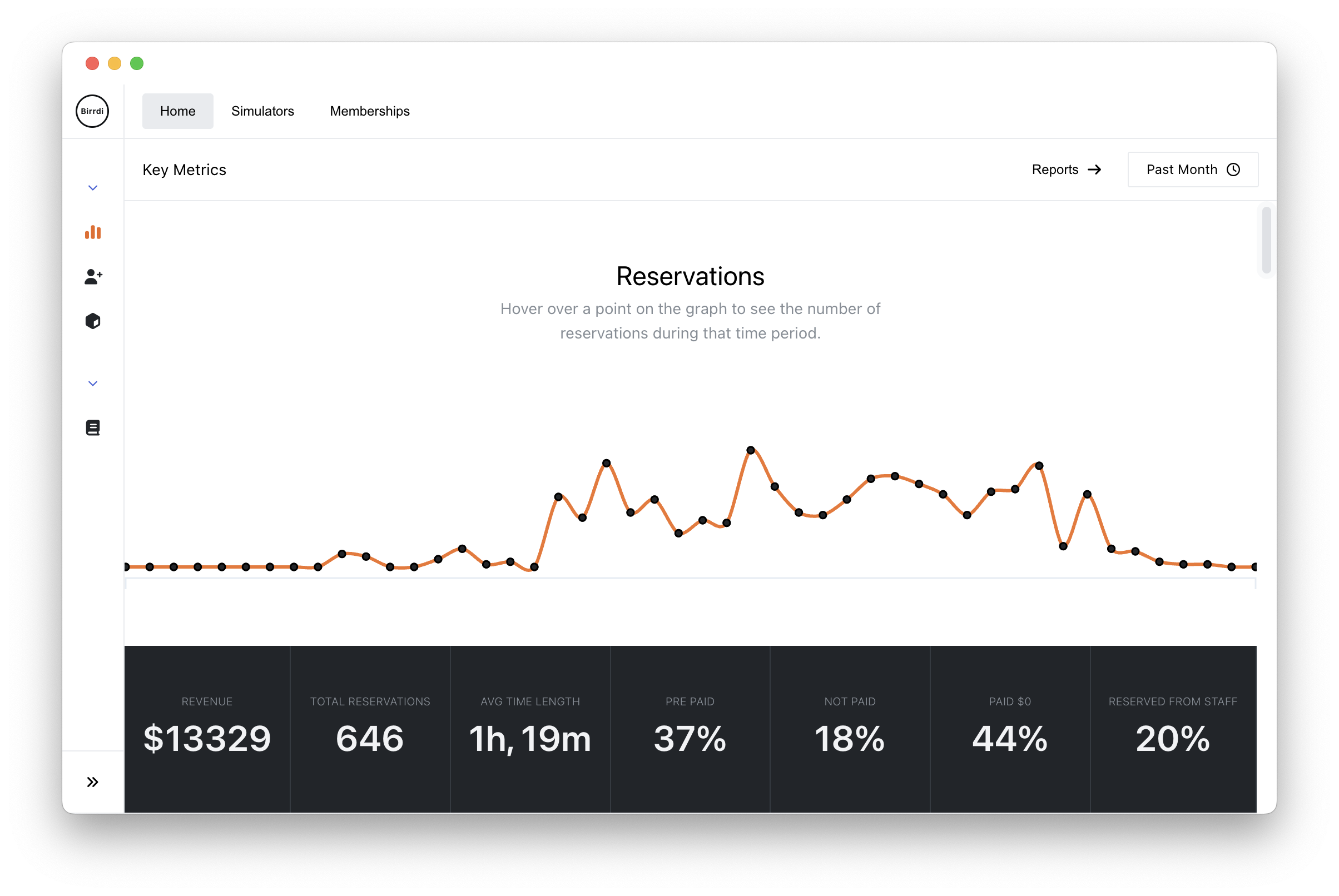This screenshot has width=1339, height=896.
Task: Expand sidebar with double chevron icon
Action: tap(92, 781)
